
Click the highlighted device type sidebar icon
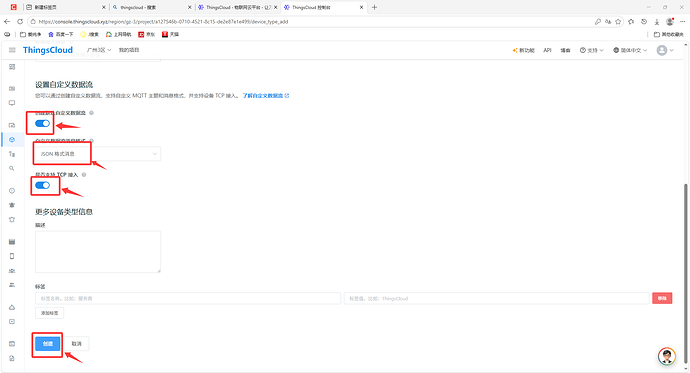(12, 139)
